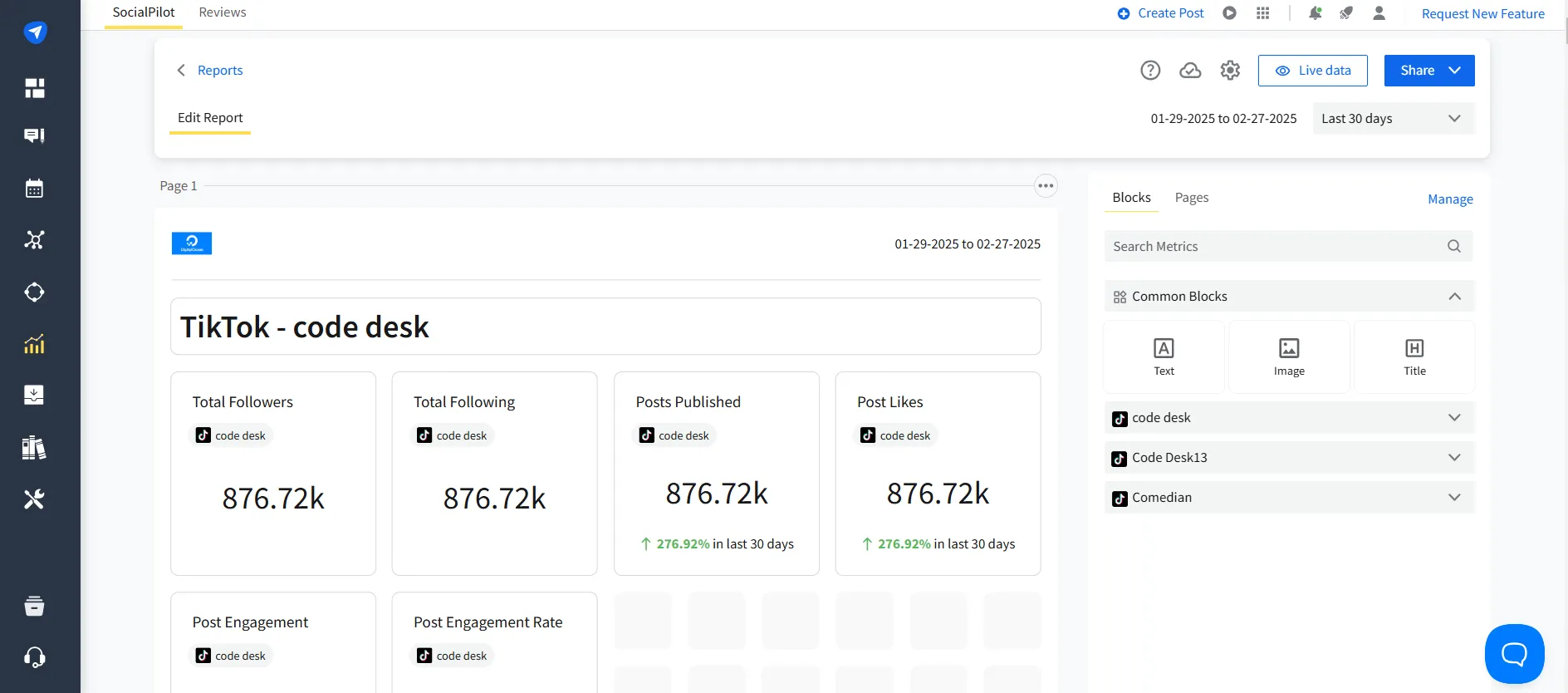Click the search magnifier icon in Search Metrics
This screenshot has height=693, width=1568.
1454,246
